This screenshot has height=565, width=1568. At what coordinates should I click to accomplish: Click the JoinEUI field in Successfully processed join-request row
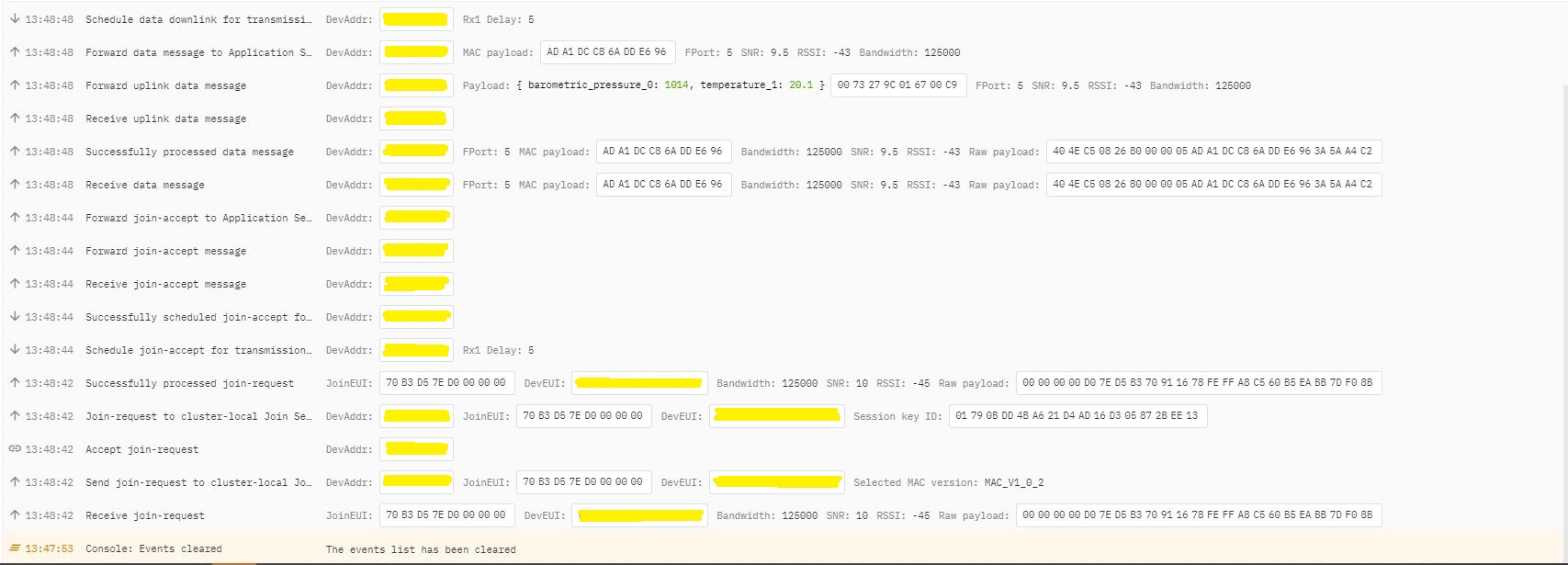[446, 383]
